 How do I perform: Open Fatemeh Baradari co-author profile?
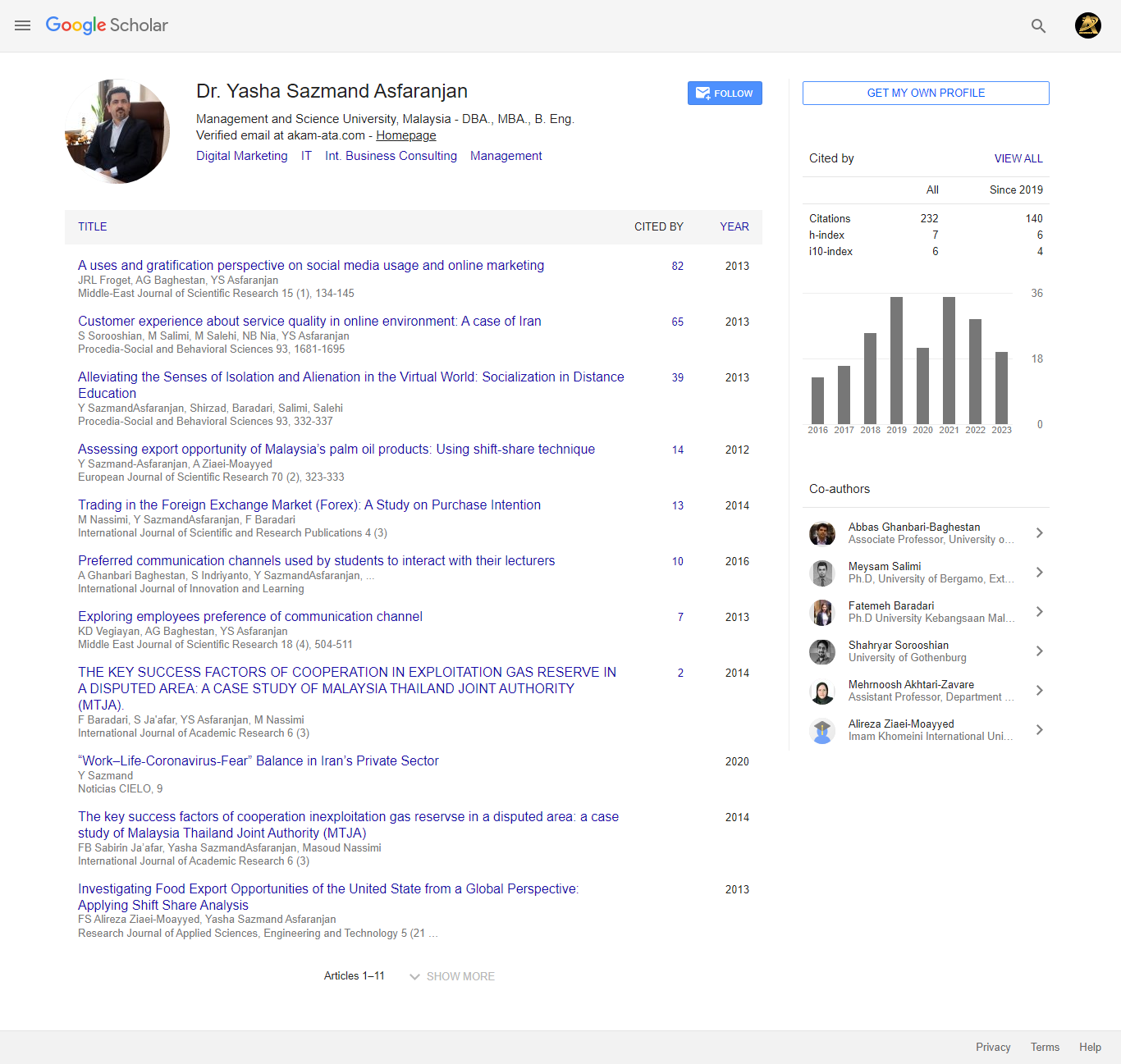coord(891,605)
